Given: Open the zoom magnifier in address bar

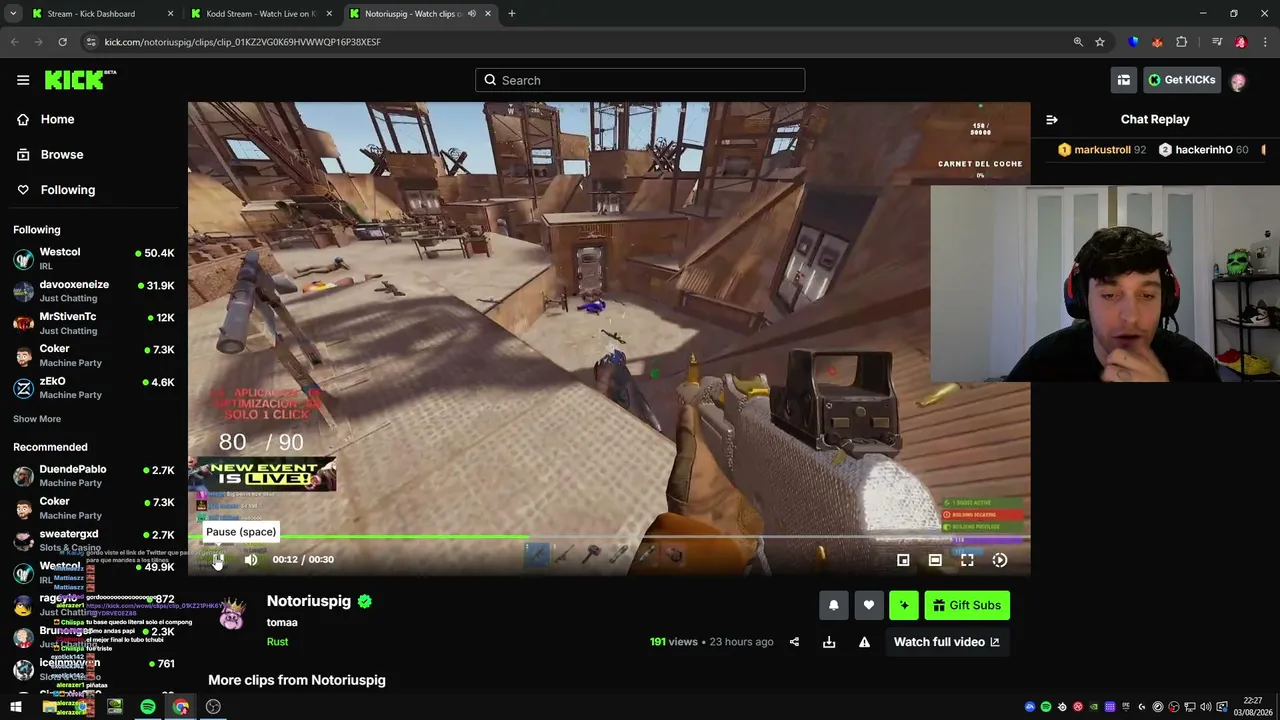Looking at the screenshot, I should tap(1078, 42).
